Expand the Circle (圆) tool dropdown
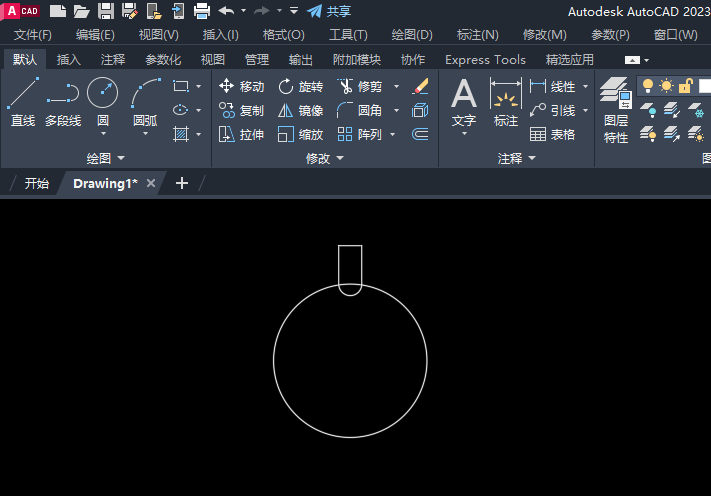Viewport: 711px width, 496px height. [103, 134]
